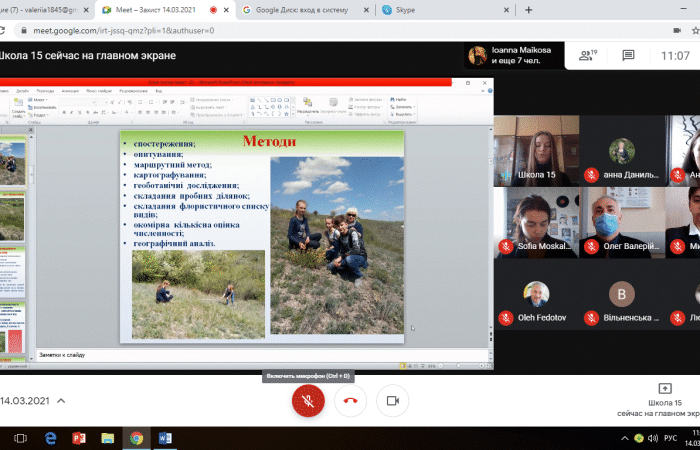This screenshot has width=700, height=450.
Task: Hang up with the leave call button
Action: click(x=350, y=400)
